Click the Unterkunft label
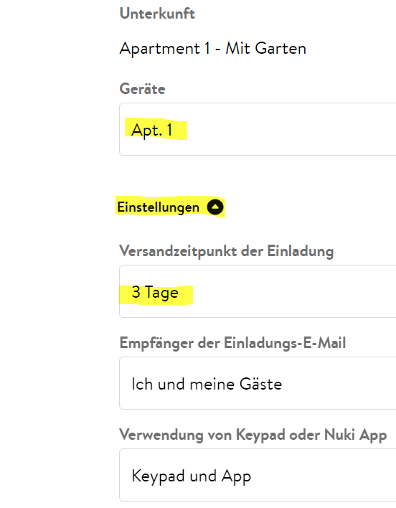 (157, 14)
